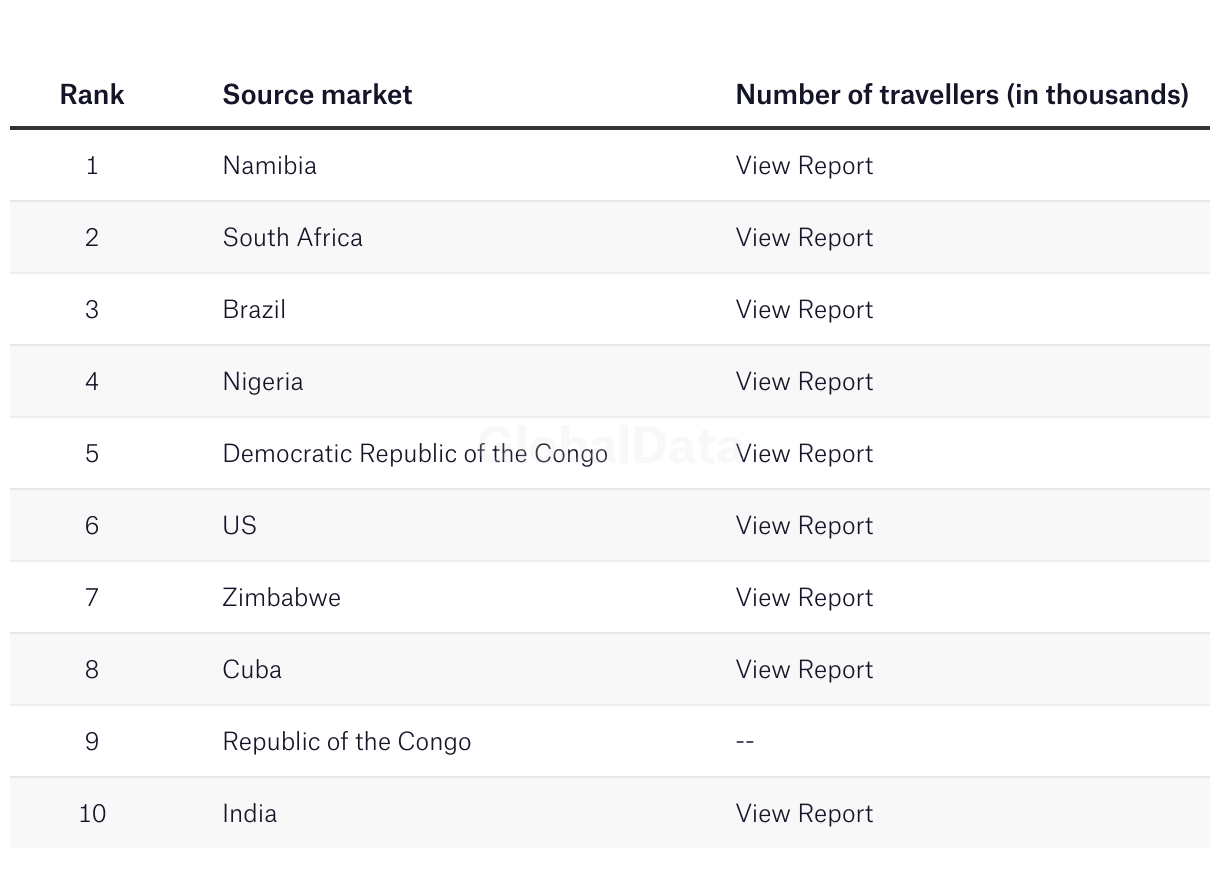Select View Report next to Cuba
1220x890 pixels.
pyautogui.click(x=804, y=669)
